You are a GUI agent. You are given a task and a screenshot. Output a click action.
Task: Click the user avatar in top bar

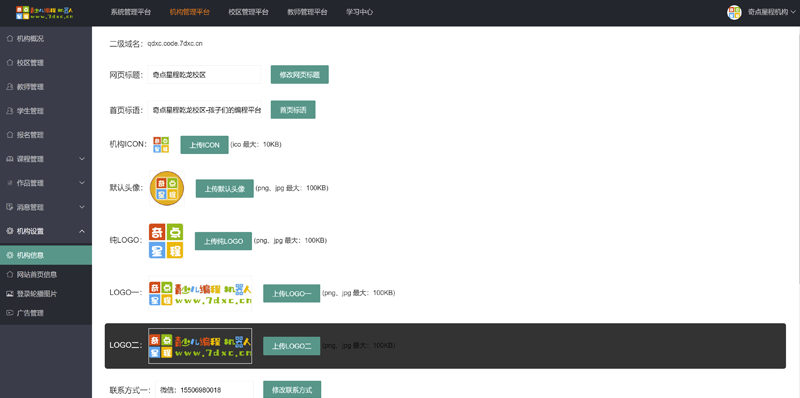[734, 12]
